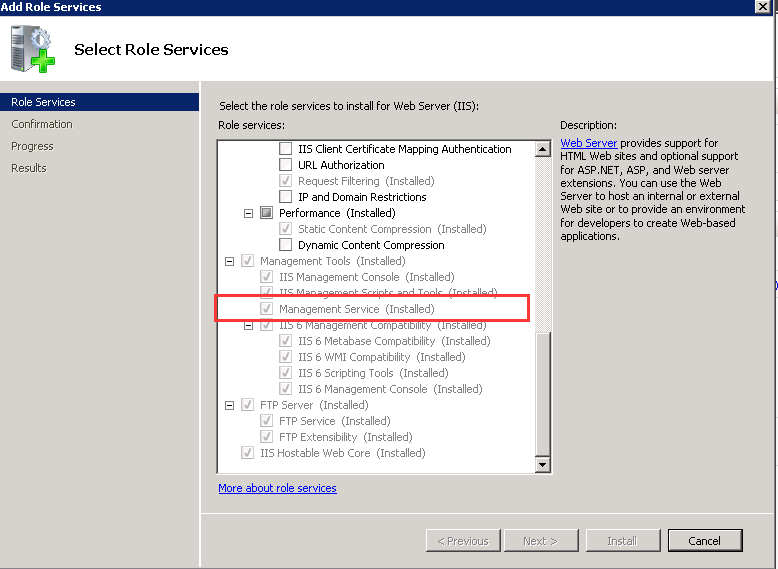Select the IIS Hostable Web Core row

point(342,453)
